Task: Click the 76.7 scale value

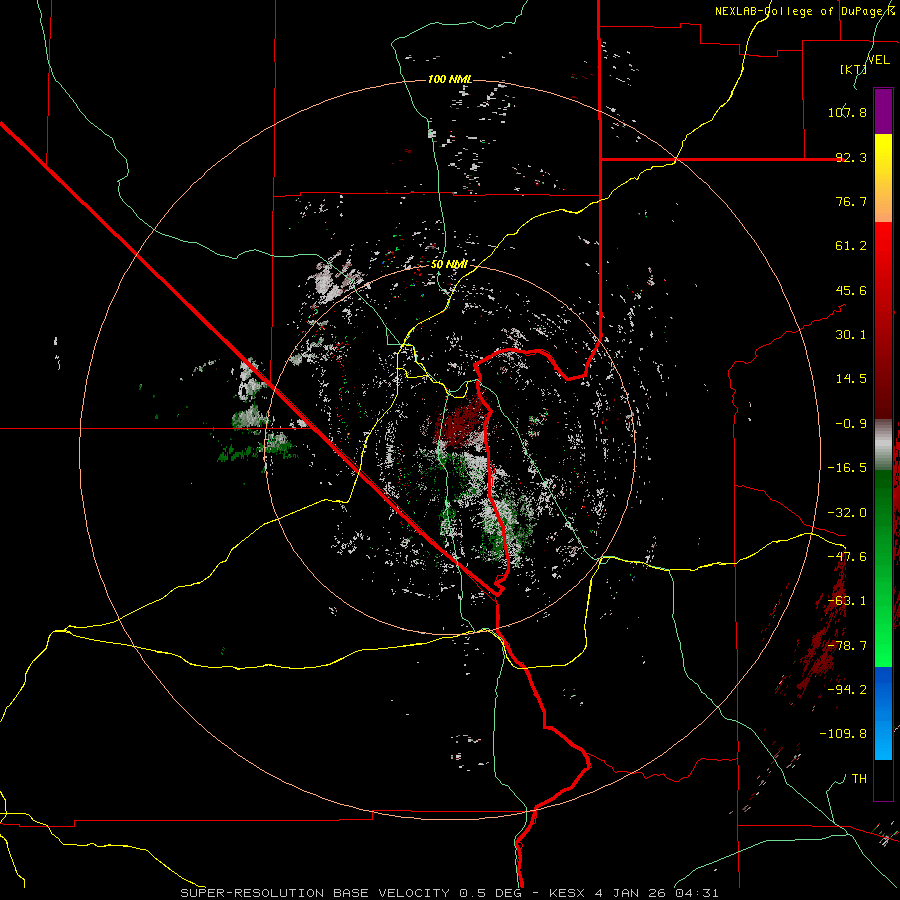Action: [851, 201]
